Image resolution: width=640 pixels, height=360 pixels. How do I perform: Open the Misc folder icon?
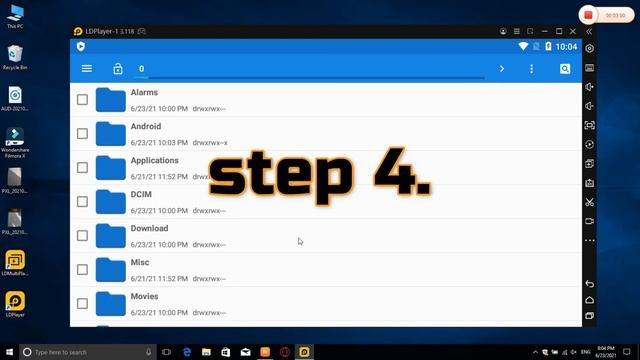[111, 269]
